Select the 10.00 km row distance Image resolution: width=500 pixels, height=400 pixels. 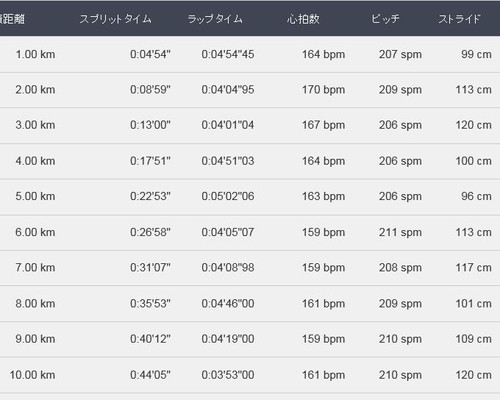pyautogui.click(x=32, y=375)
